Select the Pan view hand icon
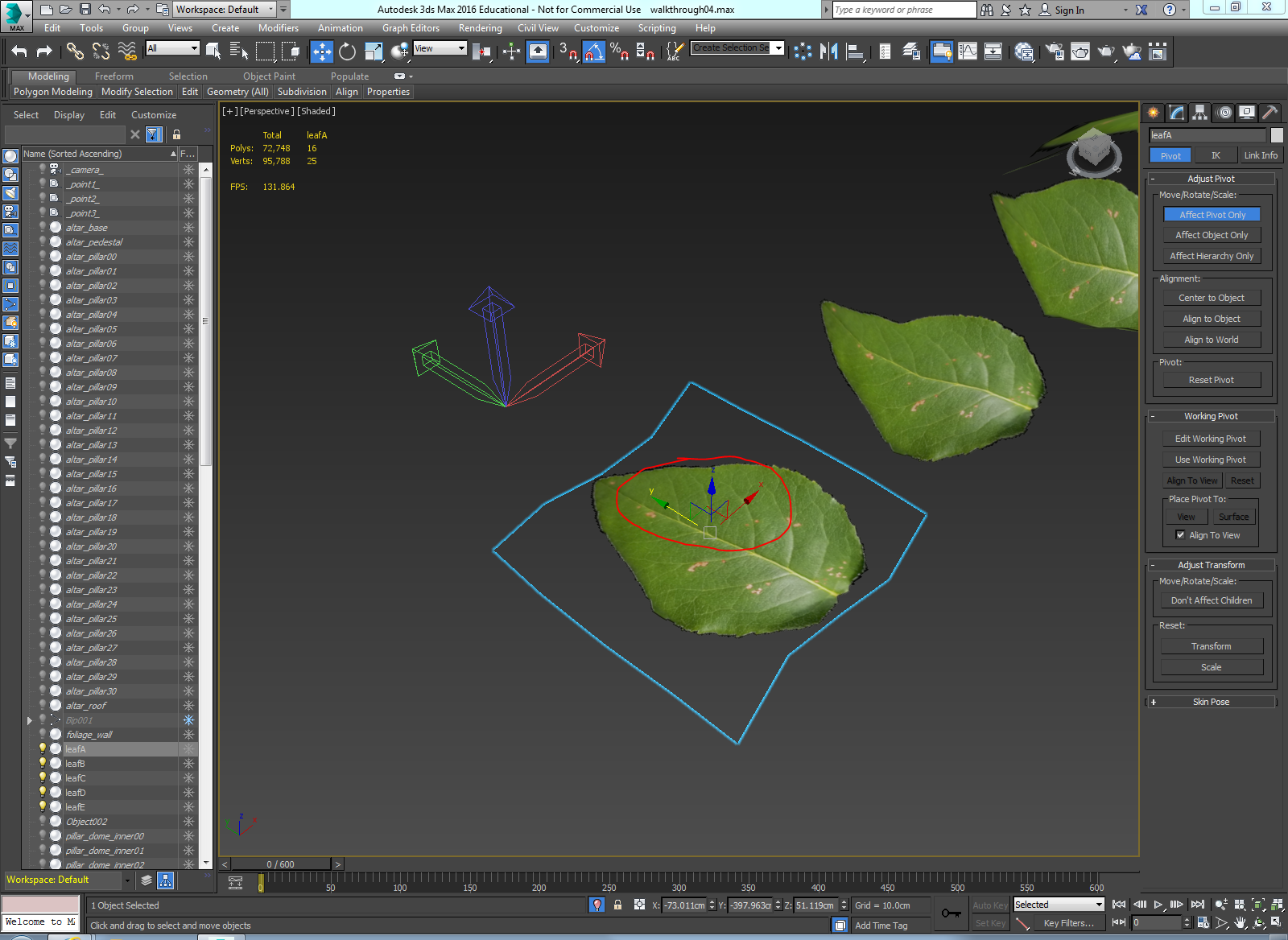The width and height of the screenshot is (1288, 940). pos(1240,922)
